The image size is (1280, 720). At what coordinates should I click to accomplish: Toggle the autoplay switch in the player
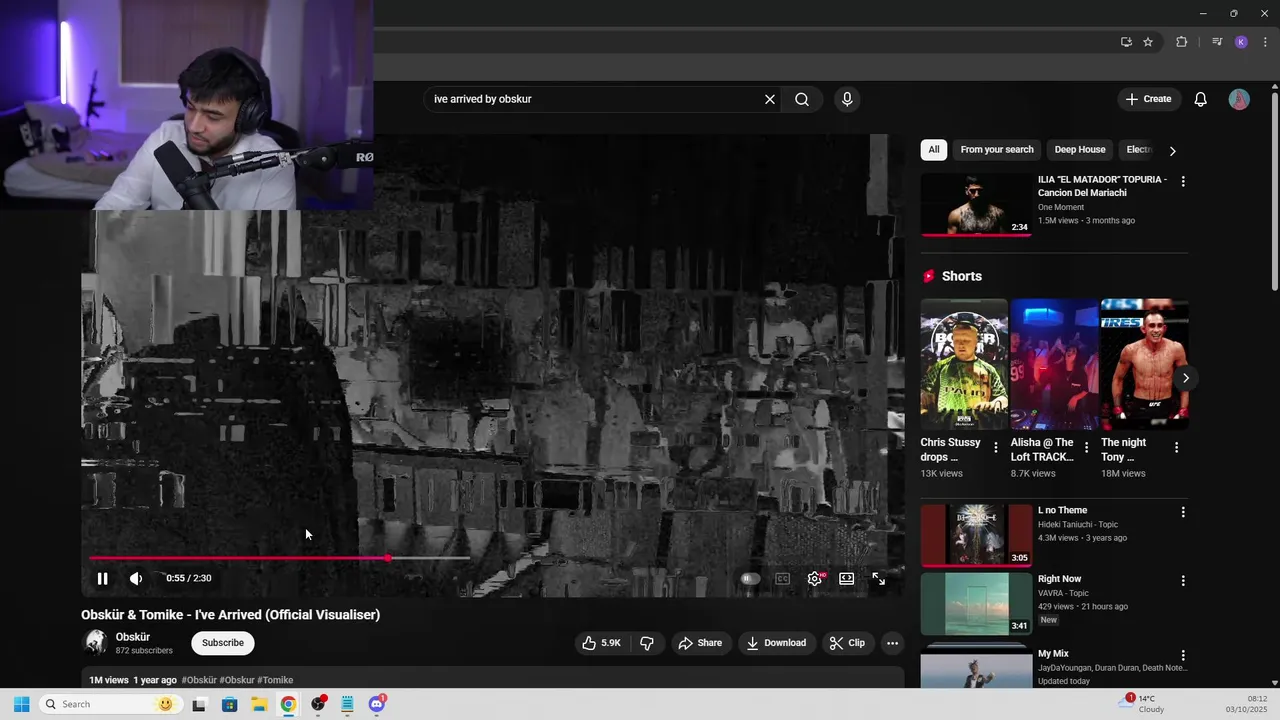[x=750, y=578]
